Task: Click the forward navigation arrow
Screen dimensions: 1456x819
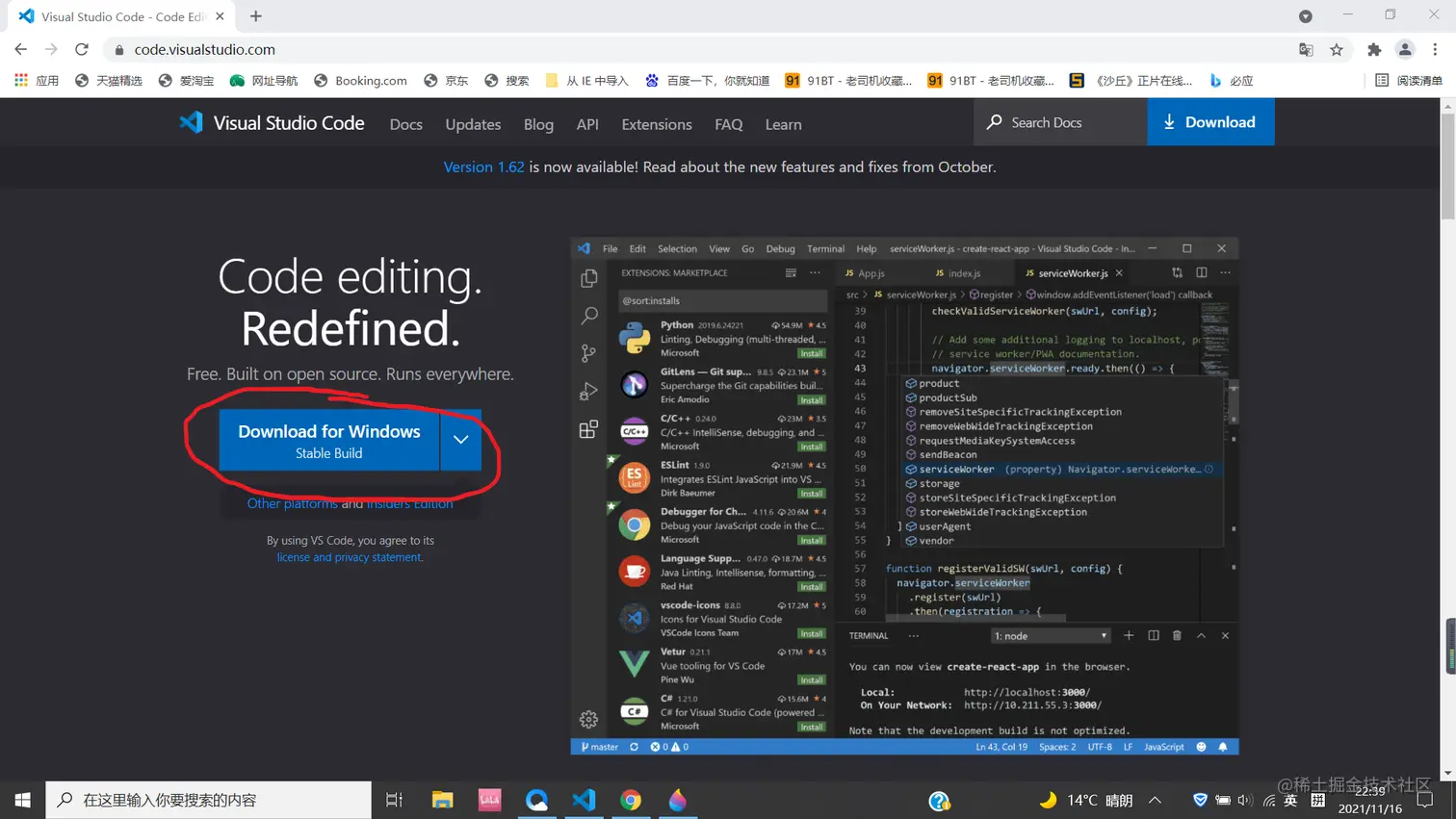Action: point(51,49)
